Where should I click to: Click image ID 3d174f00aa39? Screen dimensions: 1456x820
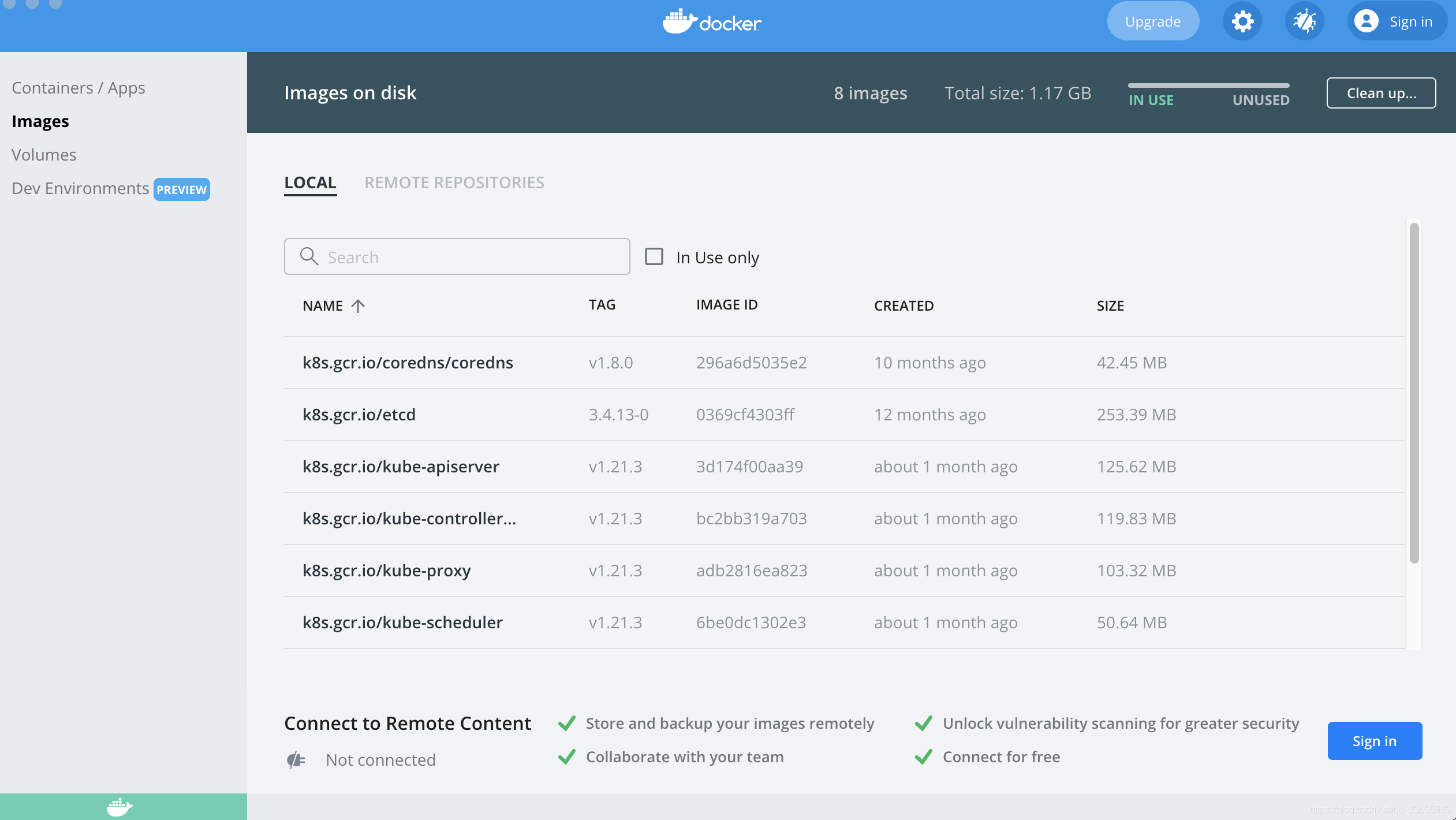749,467
